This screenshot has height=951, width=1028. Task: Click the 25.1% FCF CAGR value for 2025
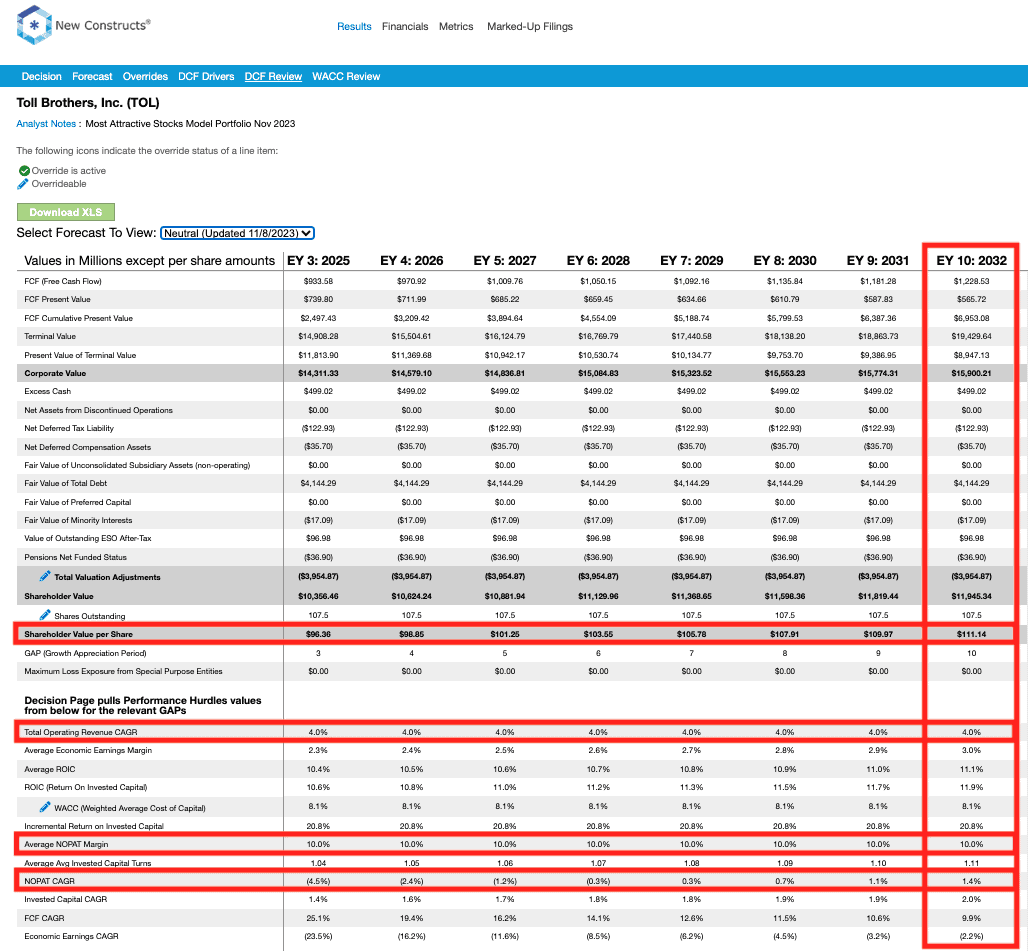point(318,918)
